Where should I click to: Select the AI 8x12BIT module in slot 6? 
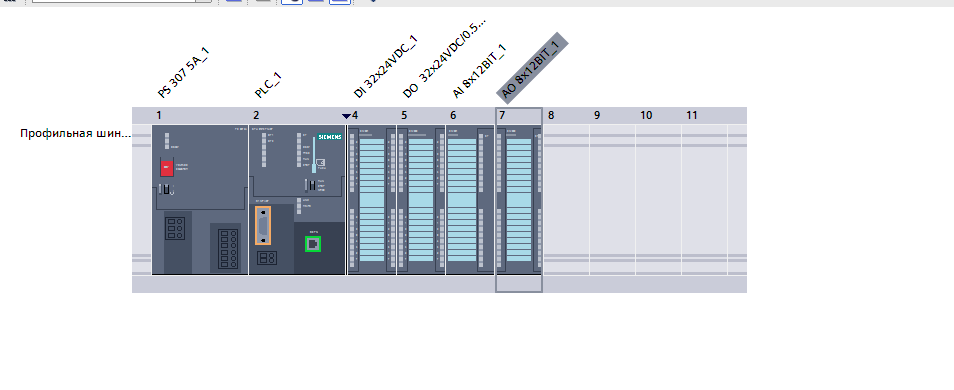[470, 200]
